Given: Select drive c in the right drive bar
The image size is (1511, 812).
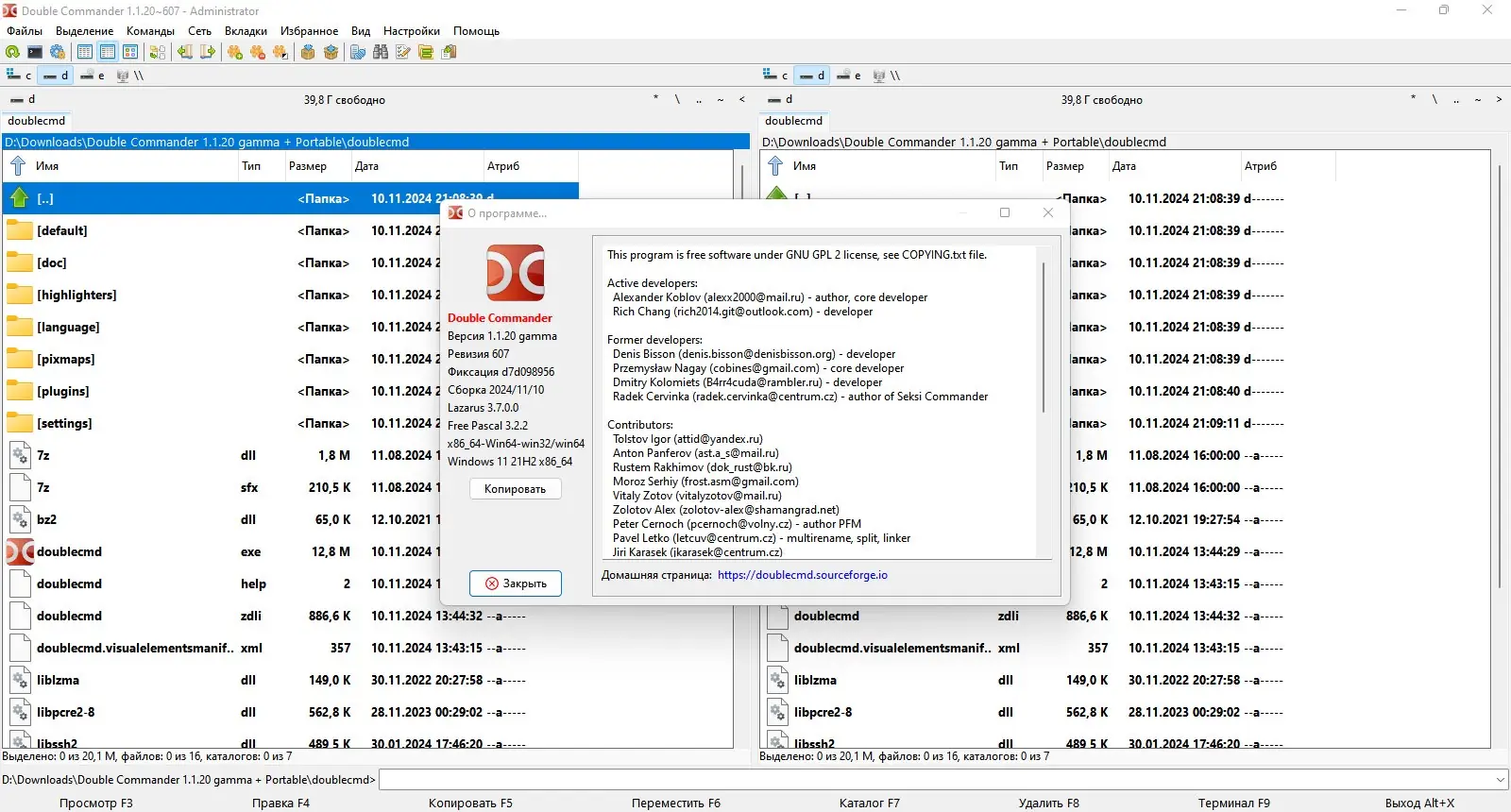Looking at the screenshot, I should click(x=776, y=76).
